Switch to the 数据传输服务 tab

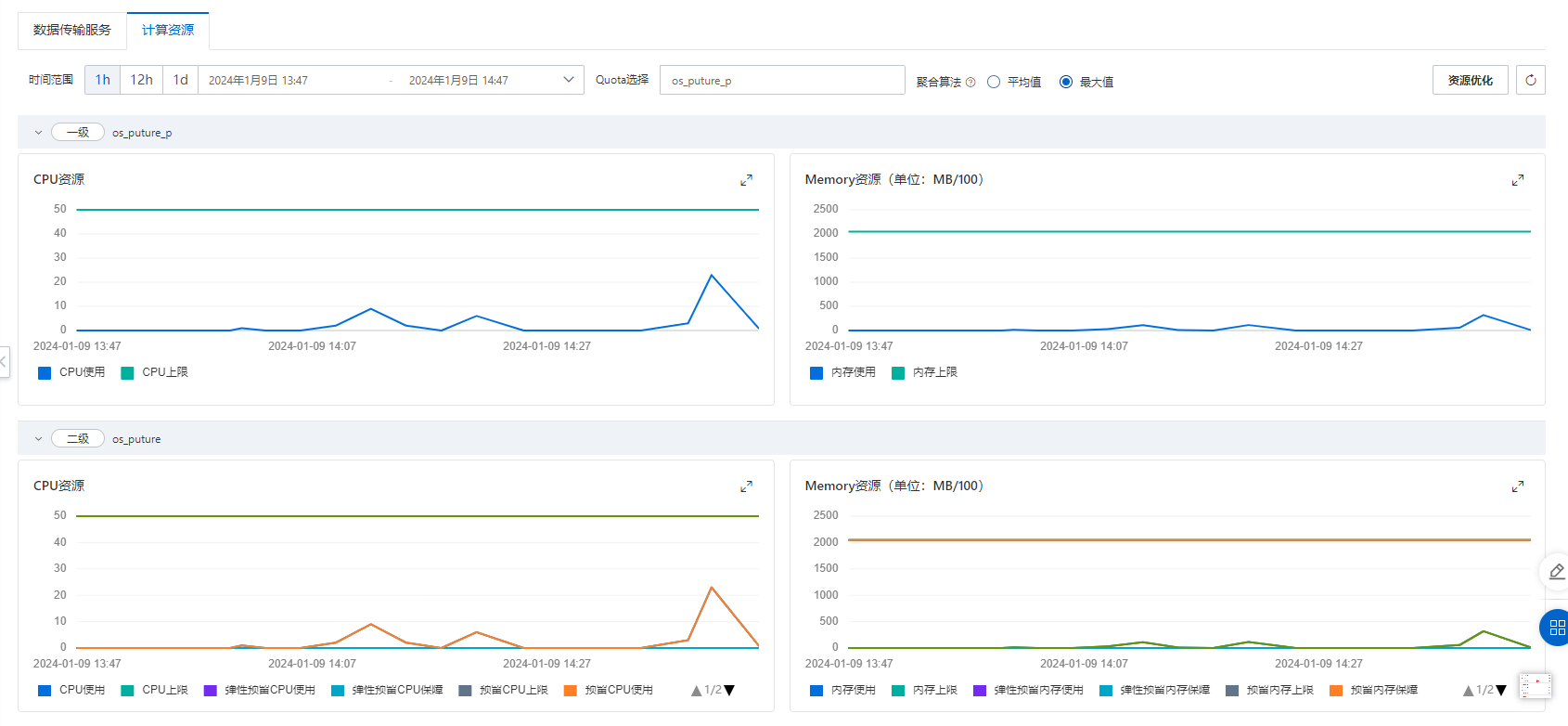(72, 30)
